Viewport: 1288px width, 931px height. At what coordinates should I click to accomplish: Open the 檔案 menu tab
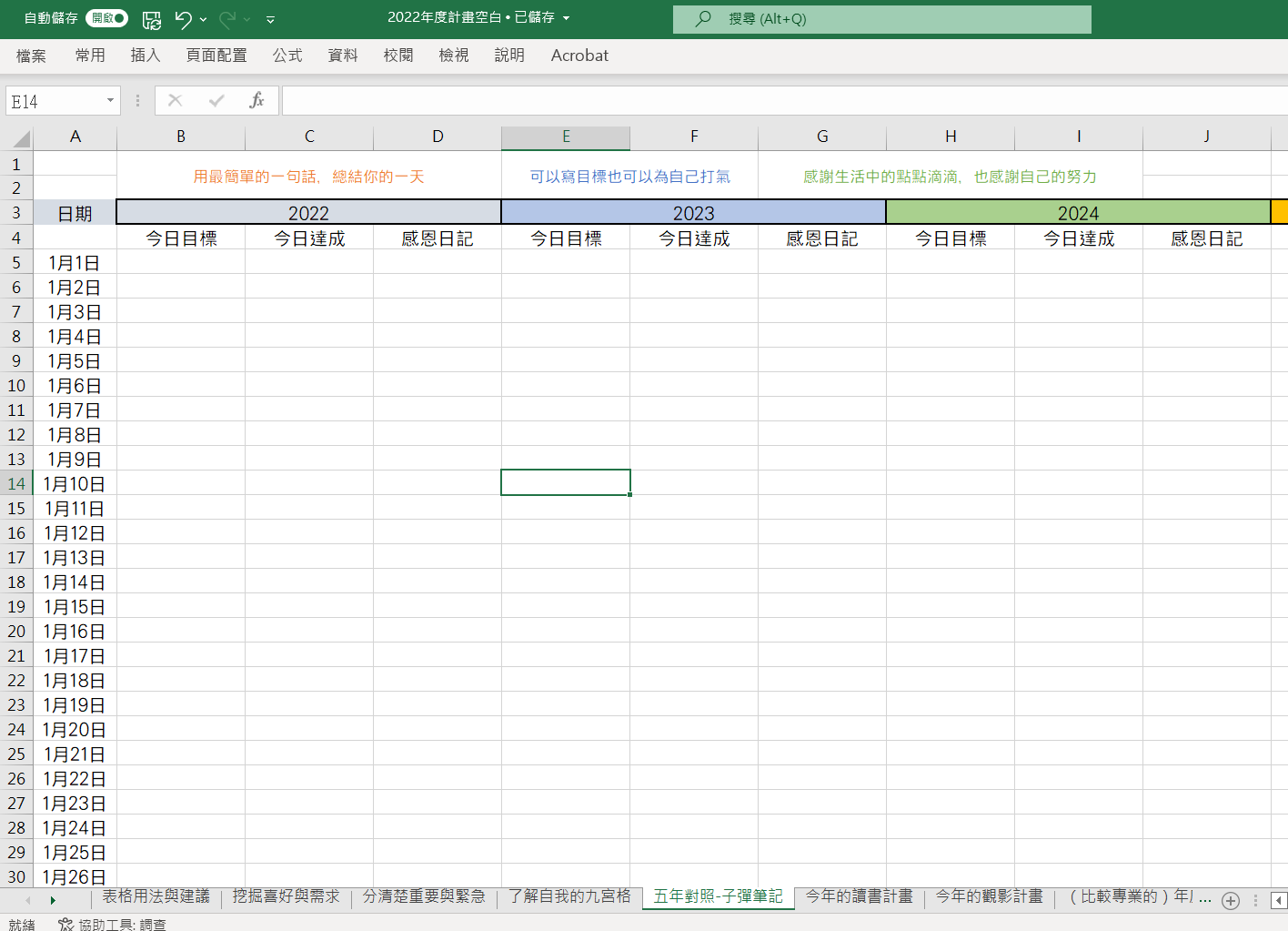[x=31, y=56]
